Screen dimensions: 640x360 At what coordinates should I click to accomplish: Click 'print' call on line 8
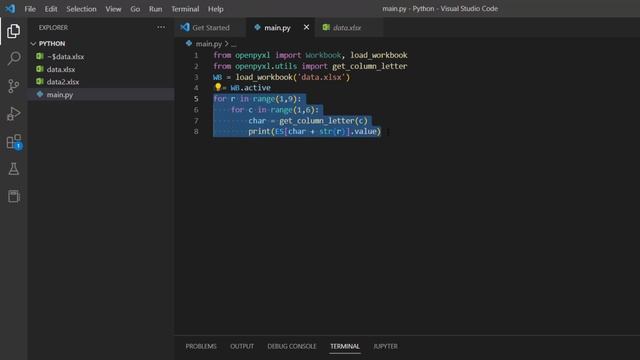tap(259, 131)
